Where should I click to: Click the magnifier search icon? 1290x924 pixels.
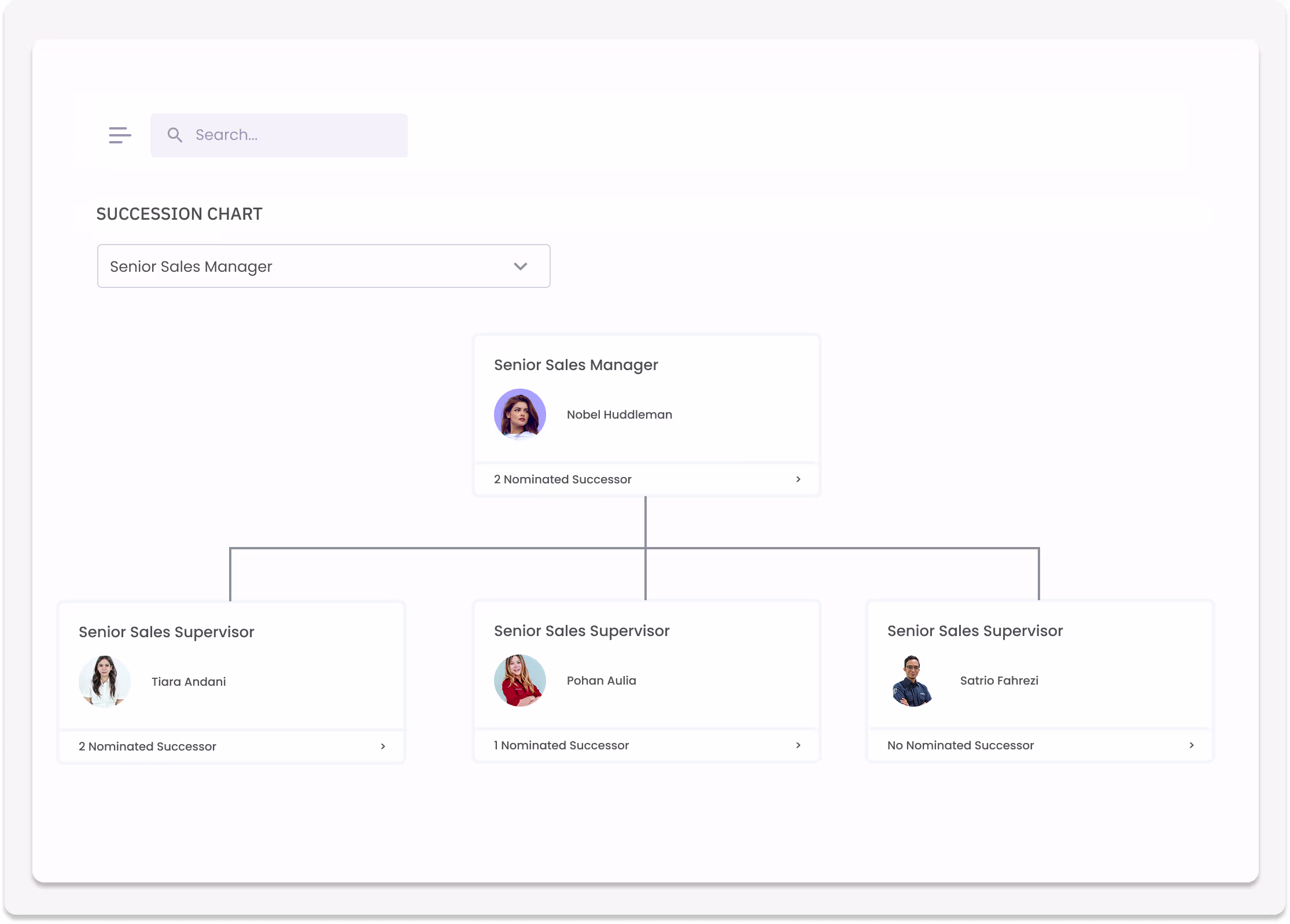175,135
